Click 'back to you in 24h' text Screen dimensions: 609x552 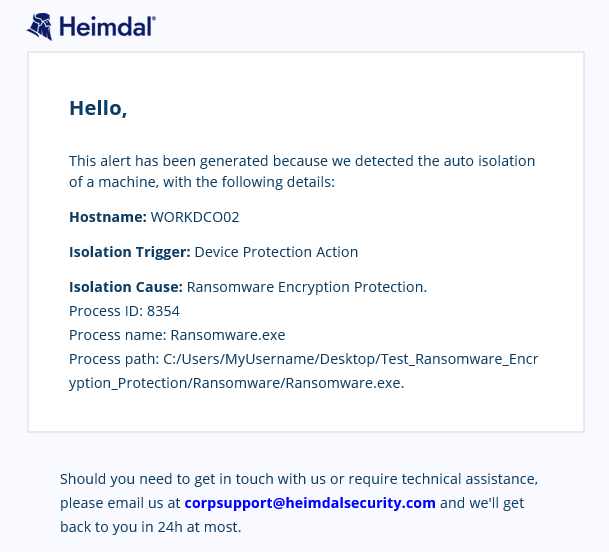(x=151, y=527)
